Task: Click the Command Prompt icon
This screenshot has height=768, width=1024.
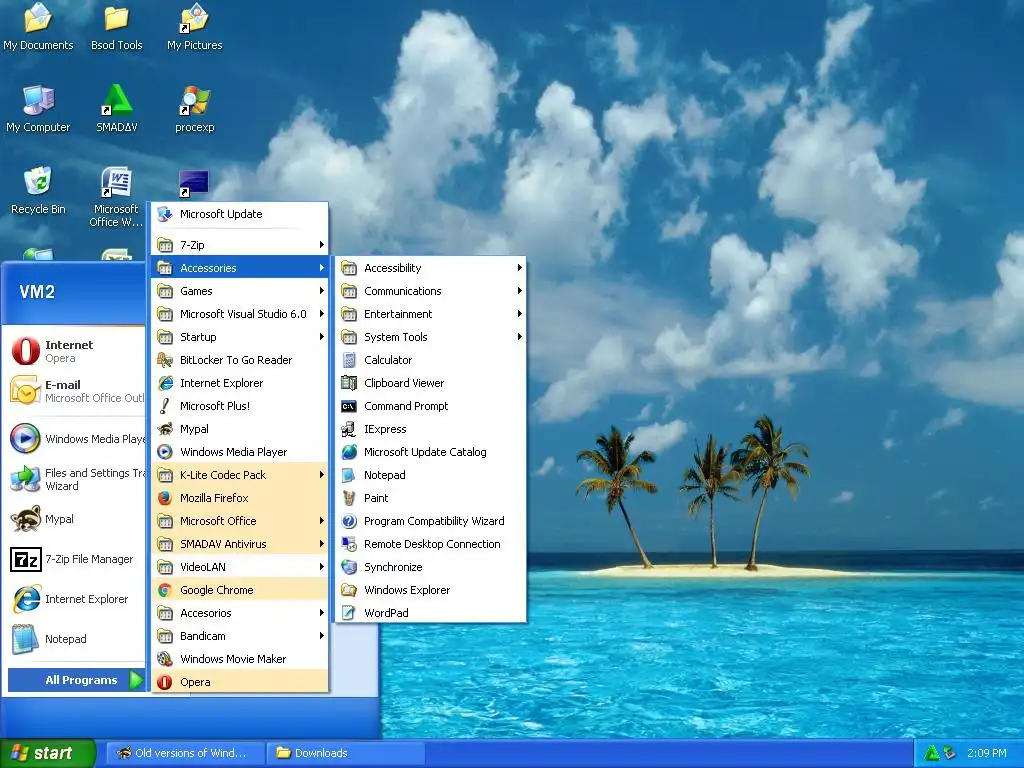Action: pos(349,406)
